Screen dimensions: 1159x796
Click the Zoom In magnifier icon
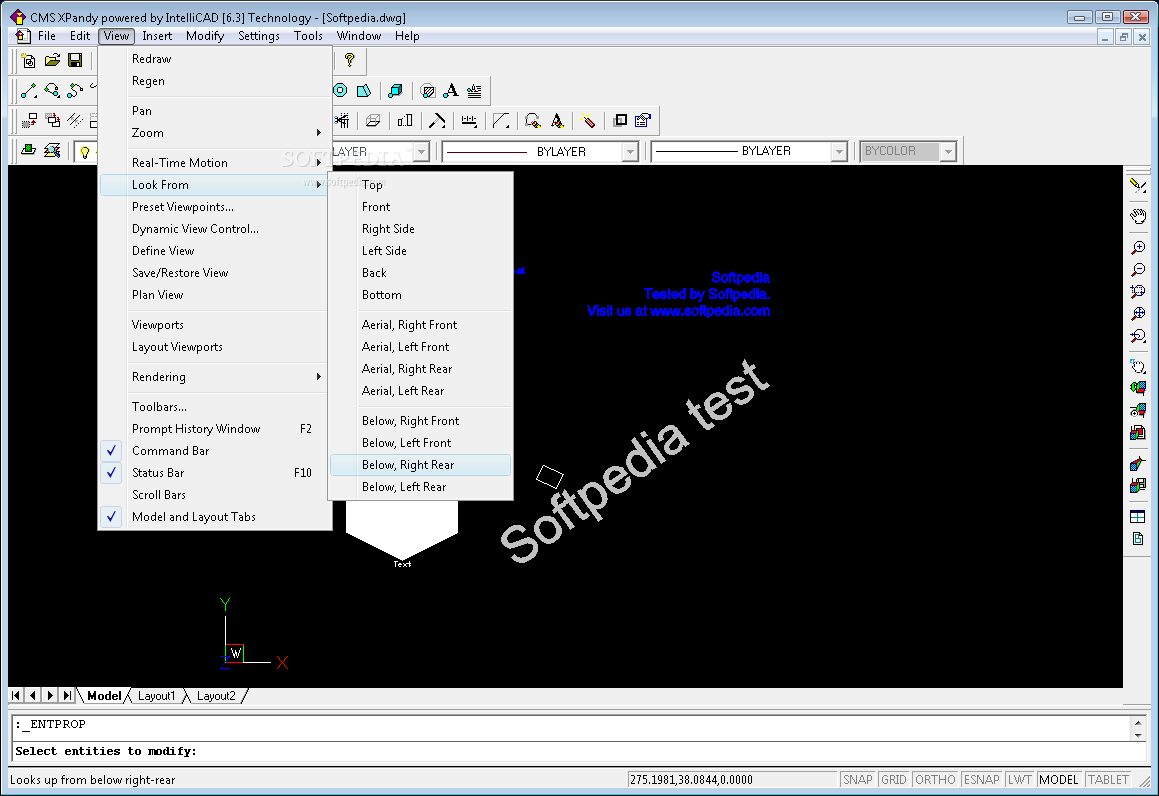click(1138, 248)
